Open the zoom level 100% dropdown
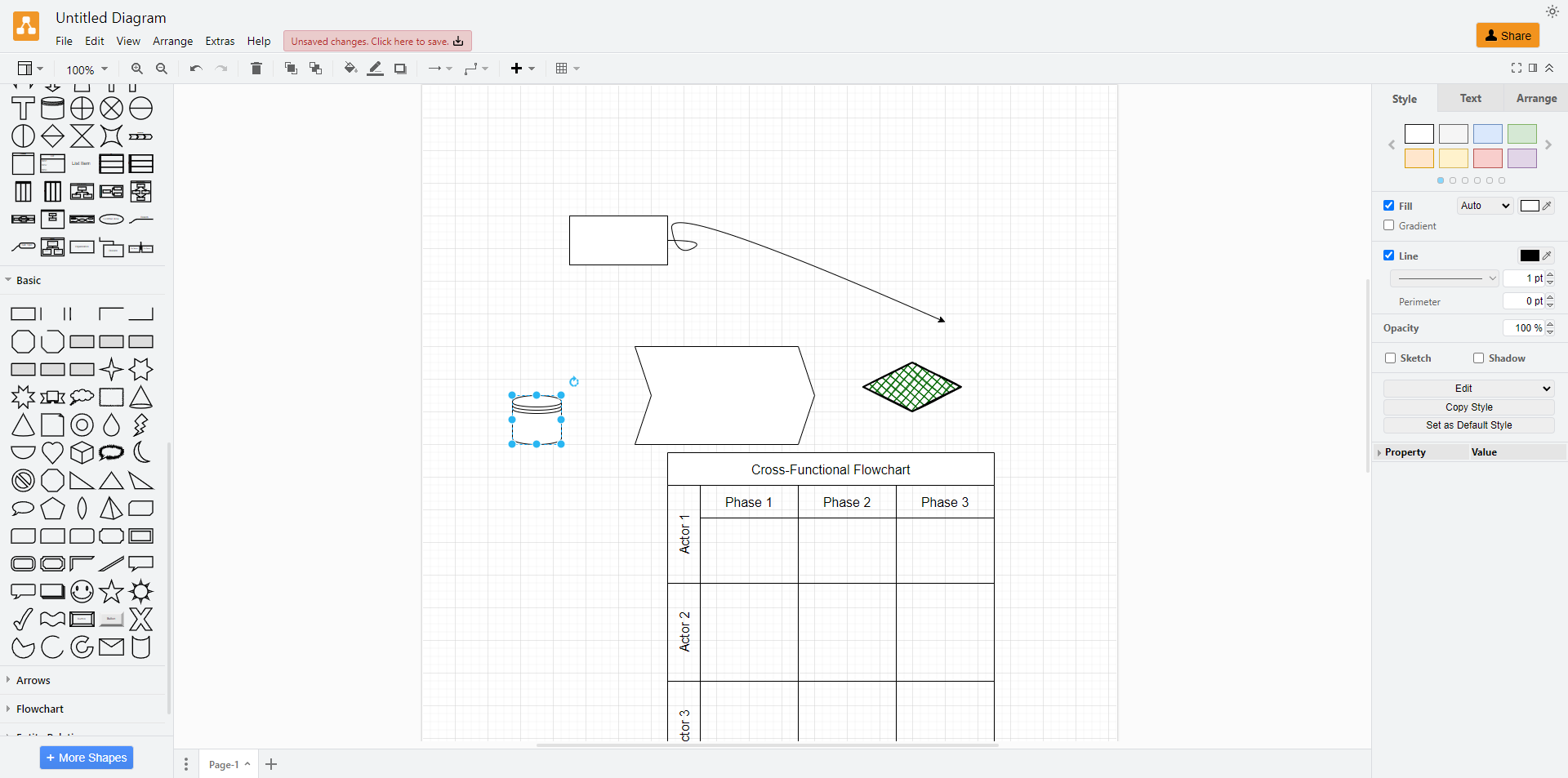The height and width of the screenshot is (778, 1568). [x=87, y=69]
